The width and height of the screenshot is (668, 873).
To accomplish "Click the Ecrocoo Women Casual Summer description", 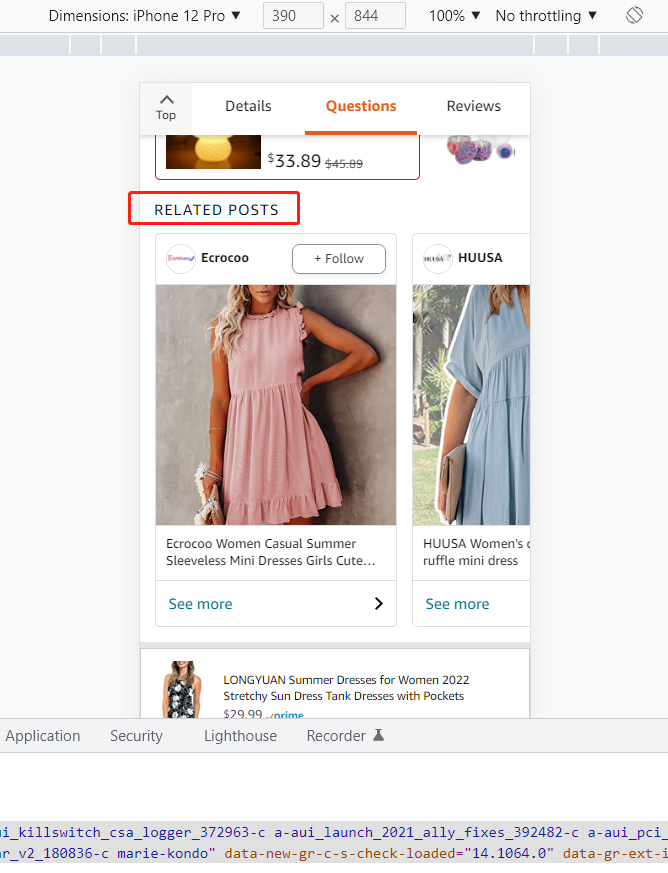I will click(x=271, y=552).
